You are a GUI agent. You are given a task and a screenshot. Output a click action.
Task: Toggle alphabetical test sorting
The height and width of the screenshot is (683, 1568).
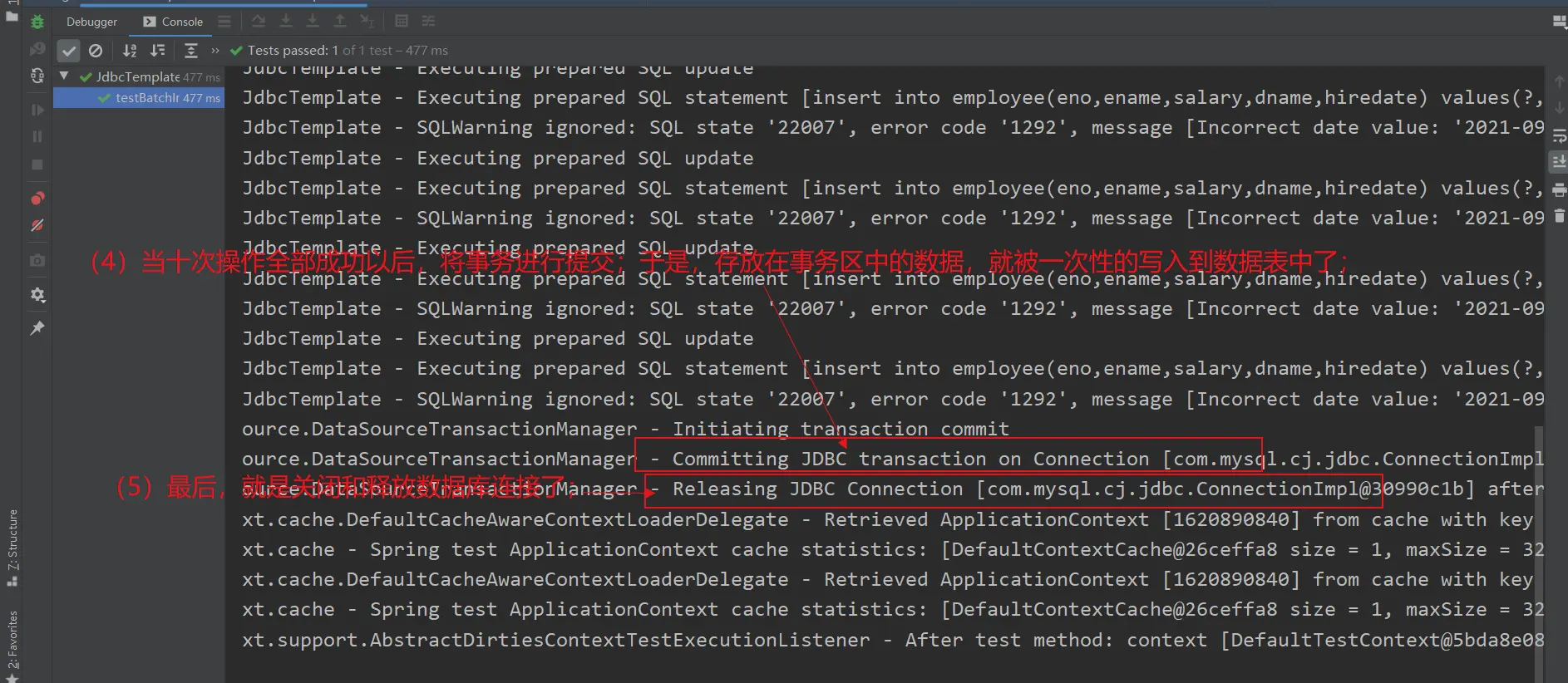[x=130, y=51]
